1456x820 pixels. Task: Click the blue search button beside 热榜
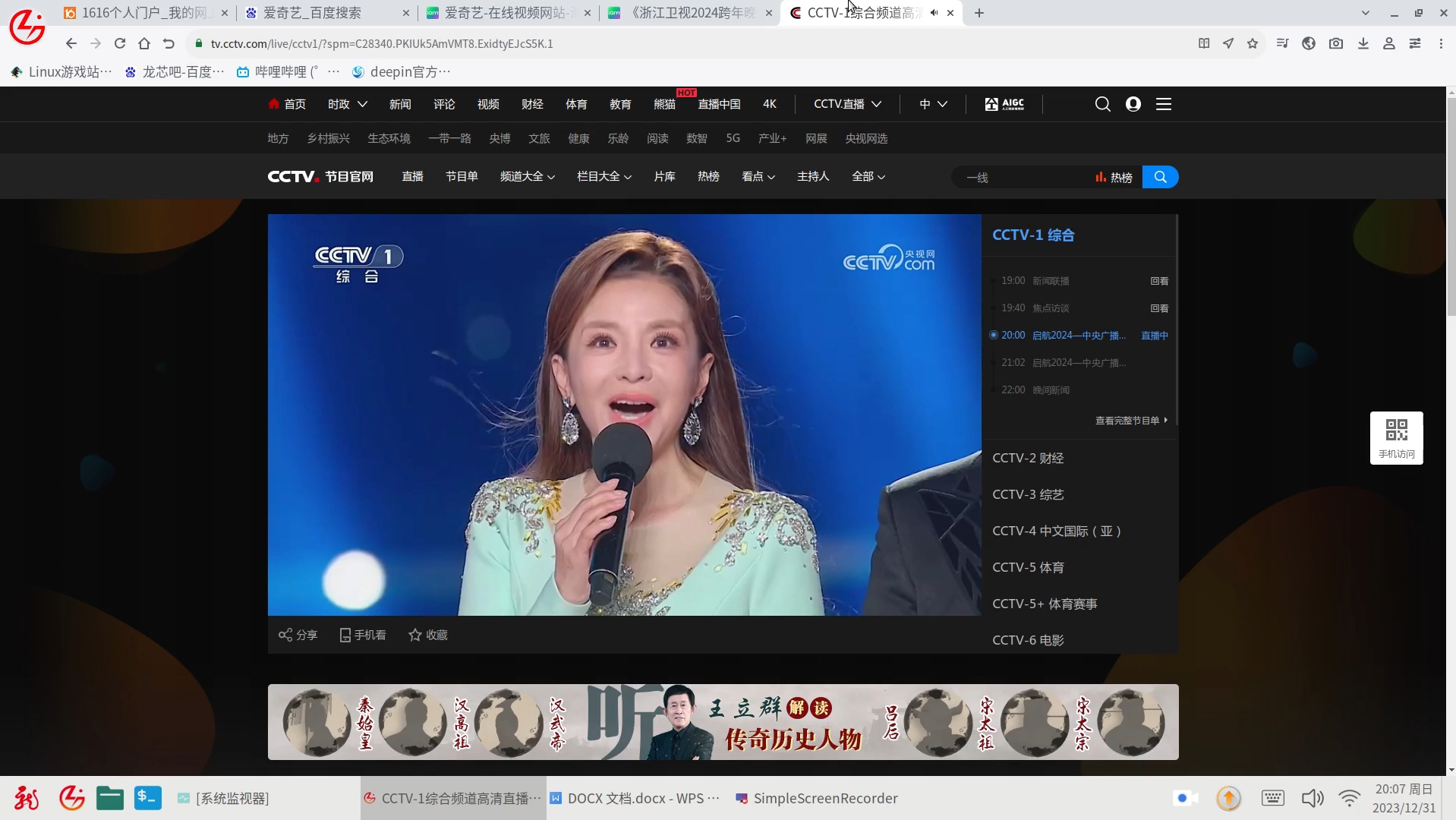point(1160,177)
